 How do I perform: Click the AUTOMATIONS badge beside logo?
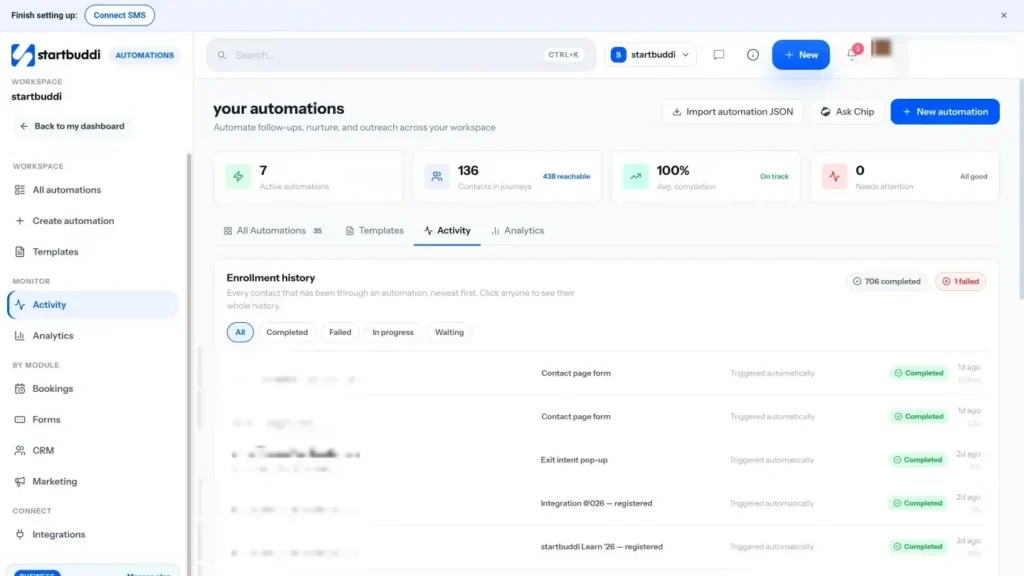144,56
